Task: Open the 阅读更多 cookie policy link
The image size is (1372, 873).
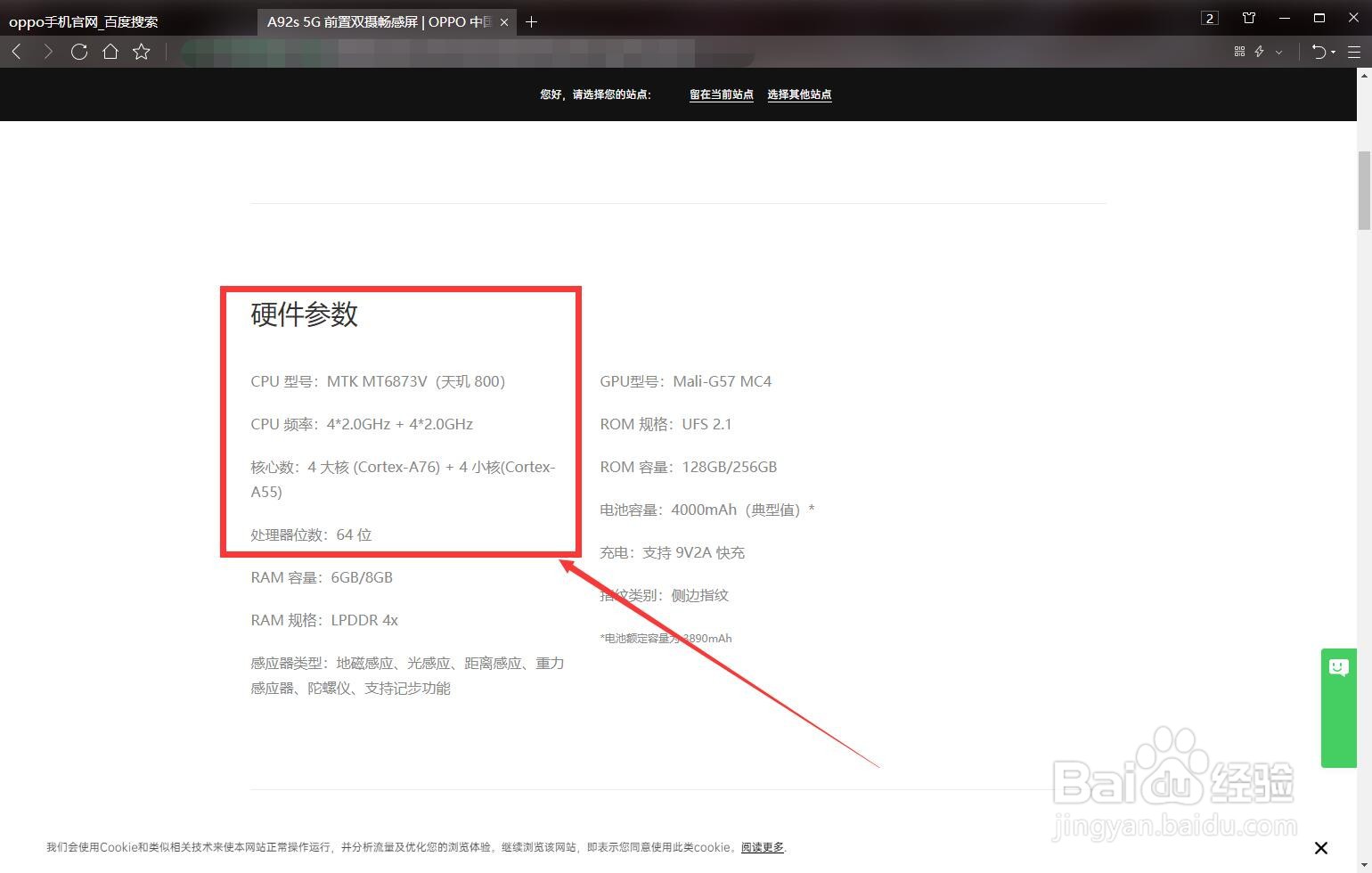Action: point(762,847)
